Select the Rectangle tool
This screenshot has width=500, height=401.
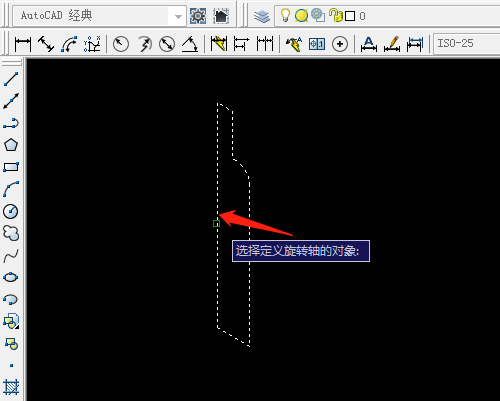point(11,167)
